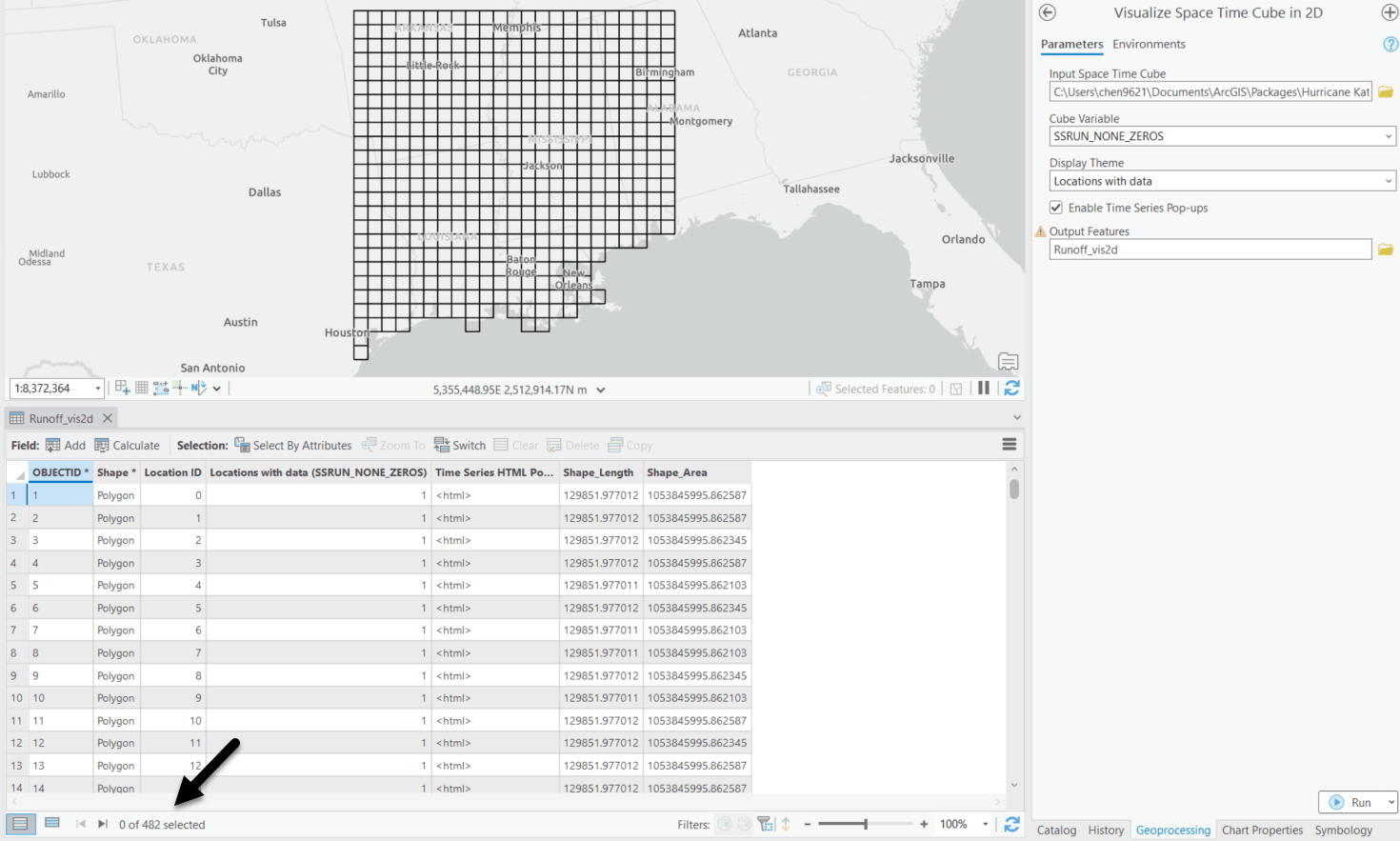This screenshot has height=841, width=1400.
Task: Adjust the table zoom slider
Action: pyautogui.click(x=865, y=824)
